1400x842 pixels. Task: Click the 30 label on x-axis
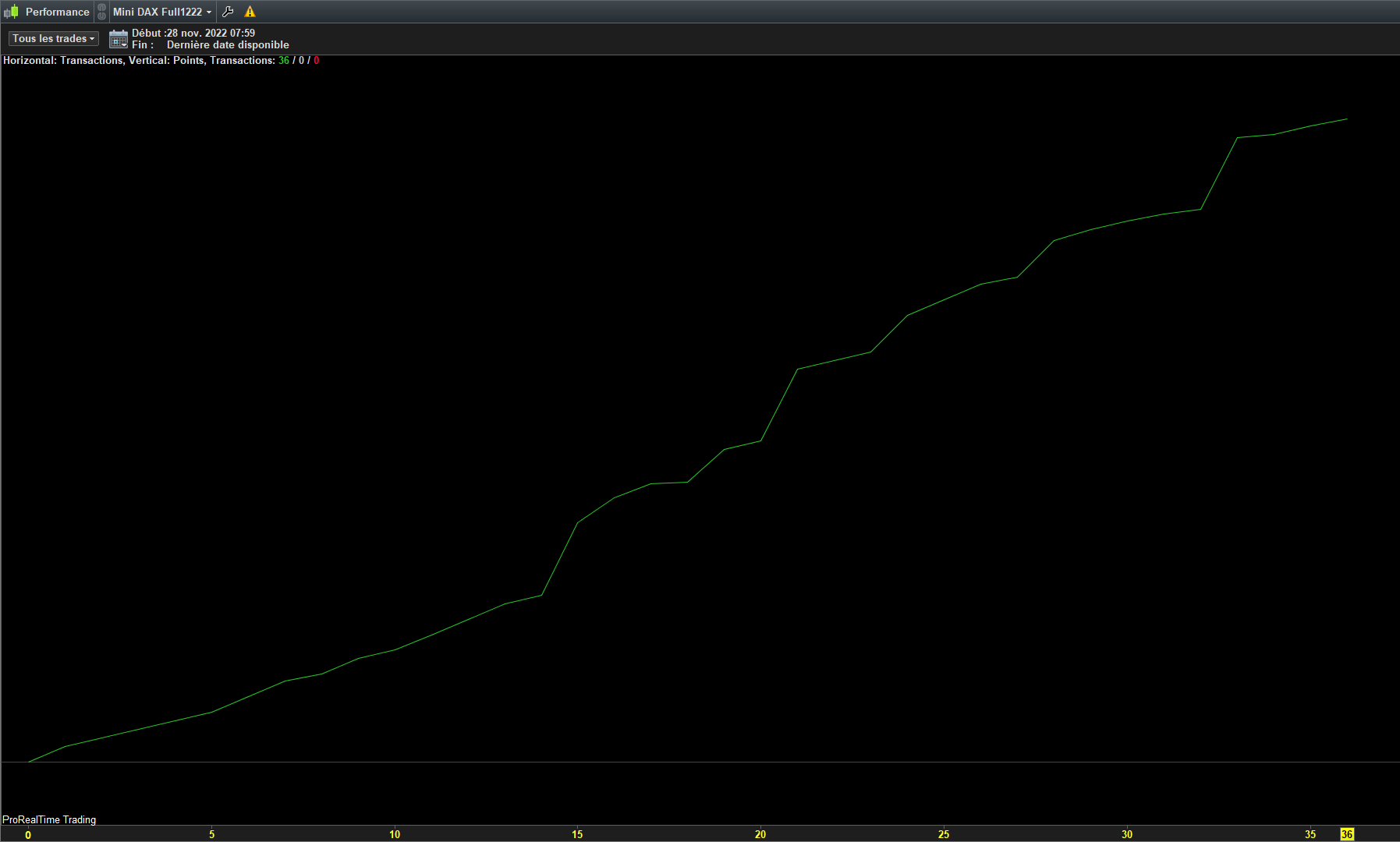(x=1127, y=835)
